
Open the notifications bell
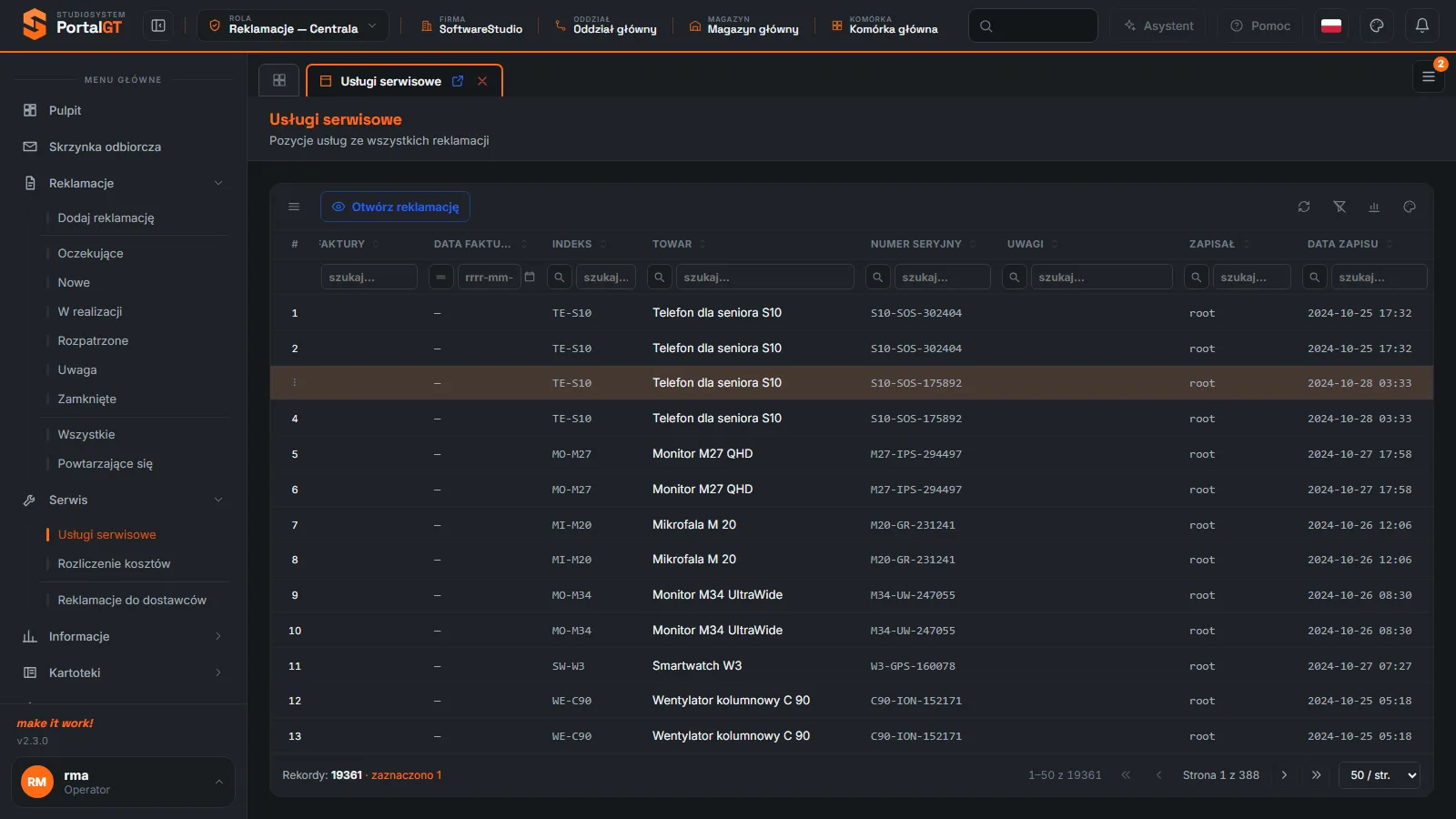point(1422,25)
